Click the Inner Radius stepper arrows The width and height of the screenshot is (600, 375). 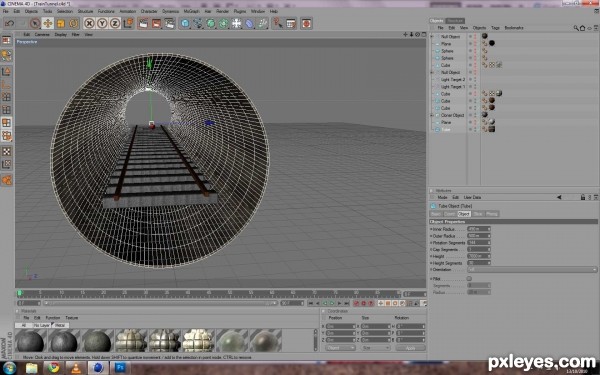[x=489, y=229]
